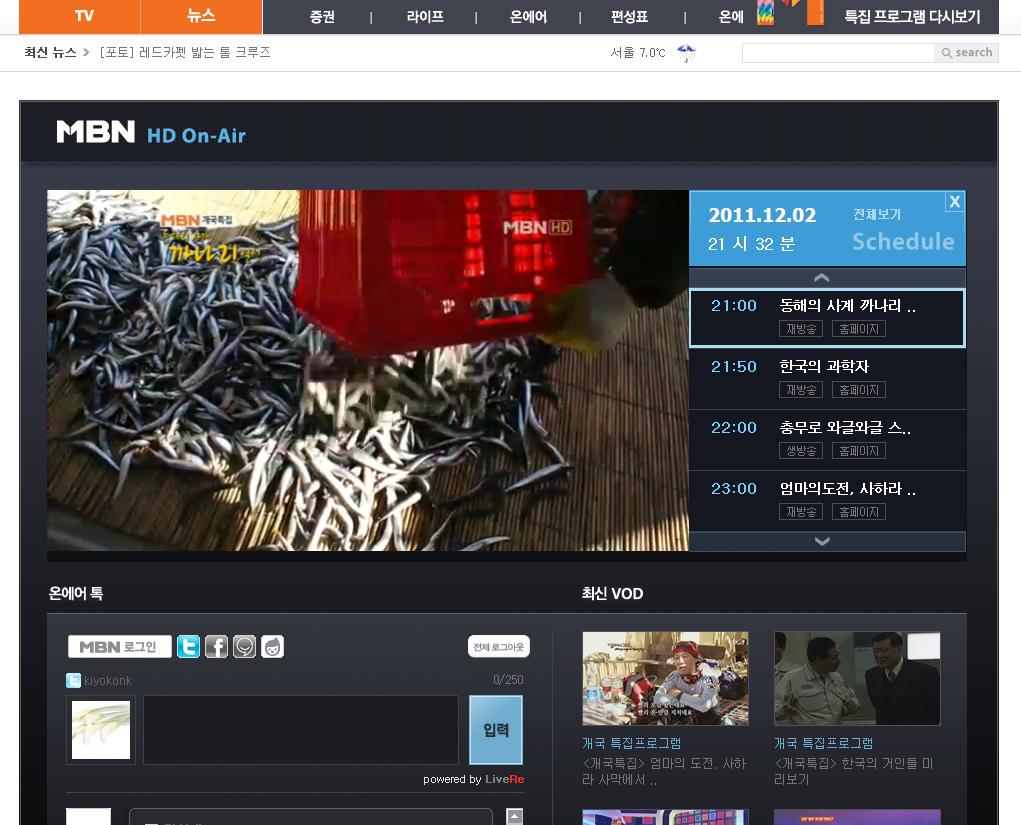Select the 증권 menu item

coord(322,17)
